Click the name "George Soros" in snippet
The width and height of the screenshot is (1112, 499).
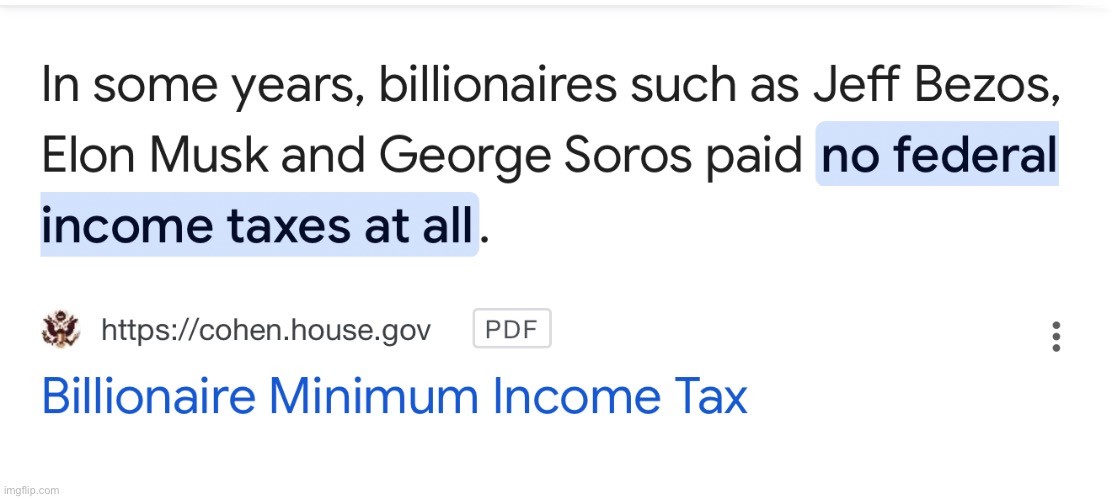535,156
